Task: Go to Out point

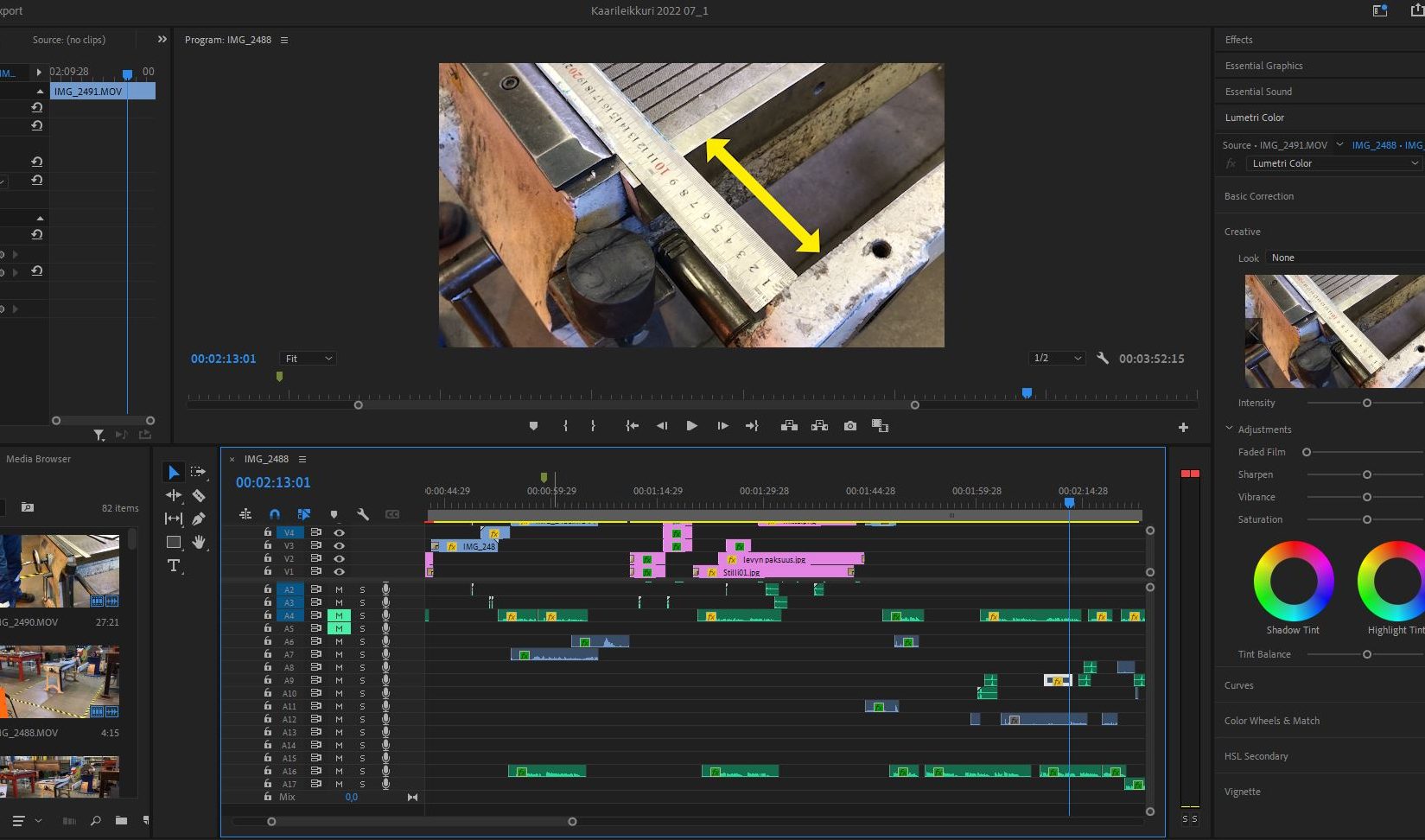Action: 752,426
